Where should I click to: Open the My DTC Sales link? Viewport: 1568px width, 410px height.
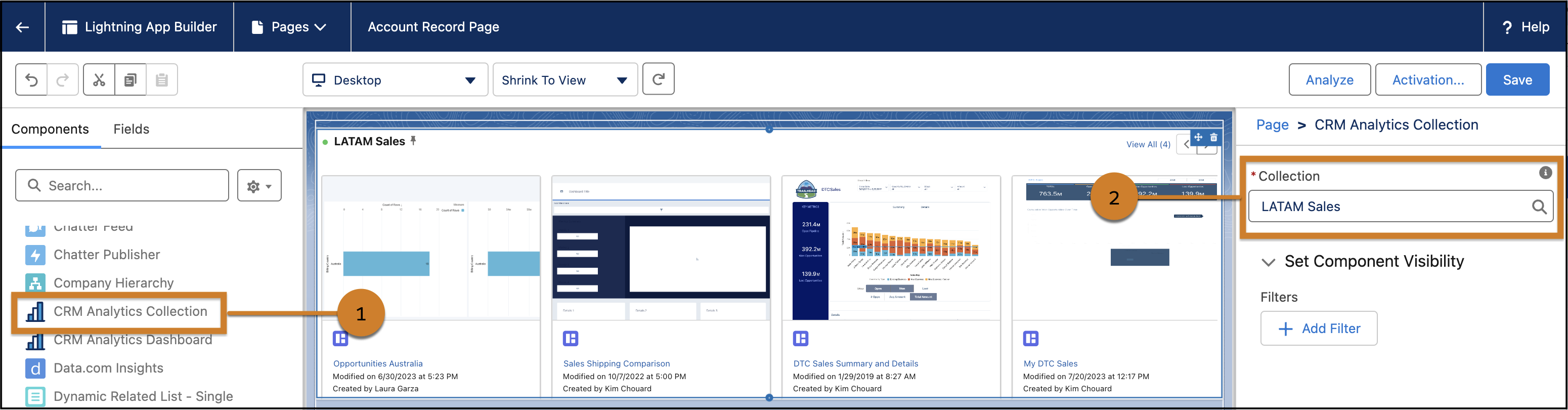point(1051,364)
